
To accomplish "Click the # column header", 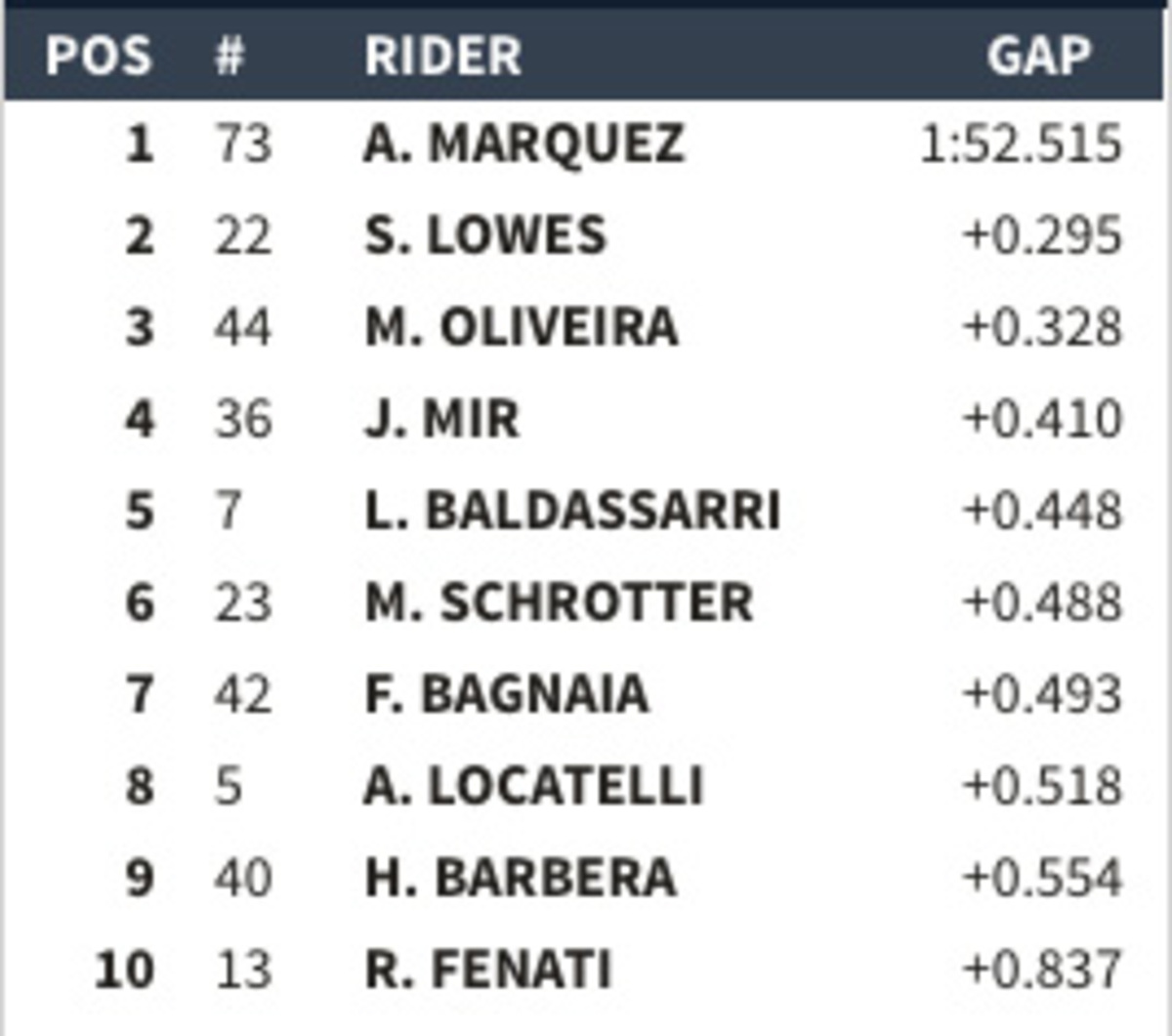I will tap(230, 56).
